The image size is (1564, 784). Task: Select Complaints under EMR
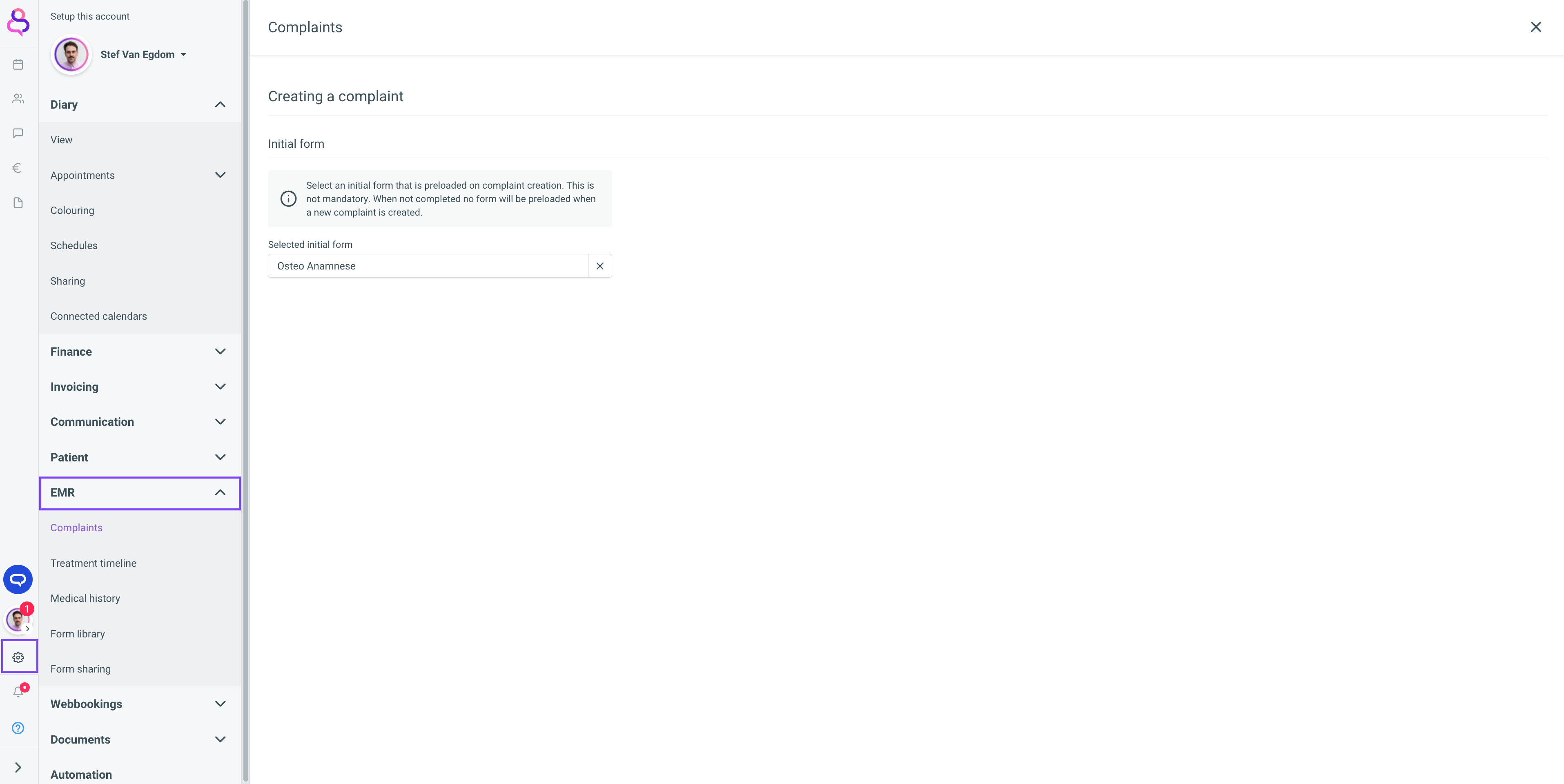140,528
